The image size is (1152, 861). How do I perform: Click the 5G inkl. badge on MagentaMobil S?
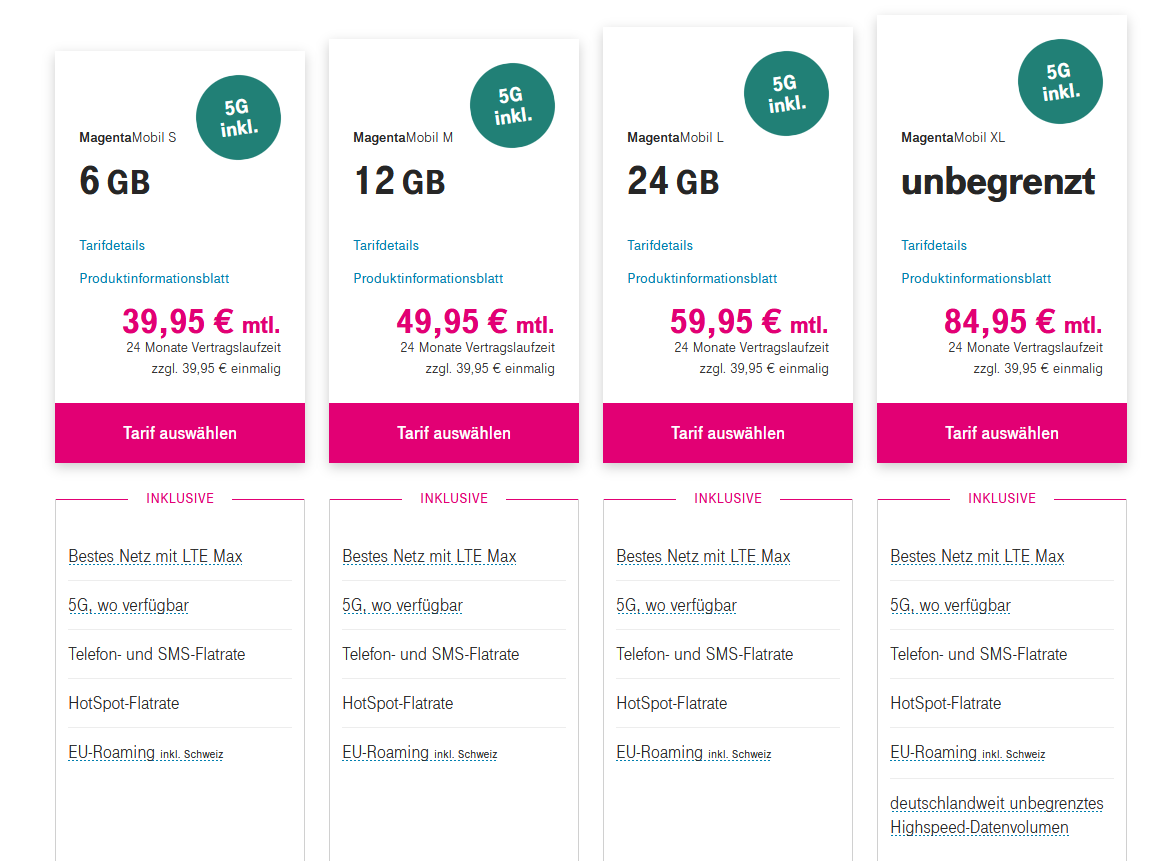[x=238, y=117]
